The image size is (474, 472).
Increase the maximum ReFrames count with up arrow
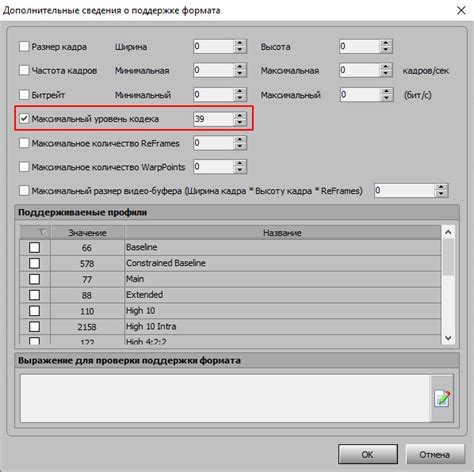pyautogui.click(x=240, y=139)
